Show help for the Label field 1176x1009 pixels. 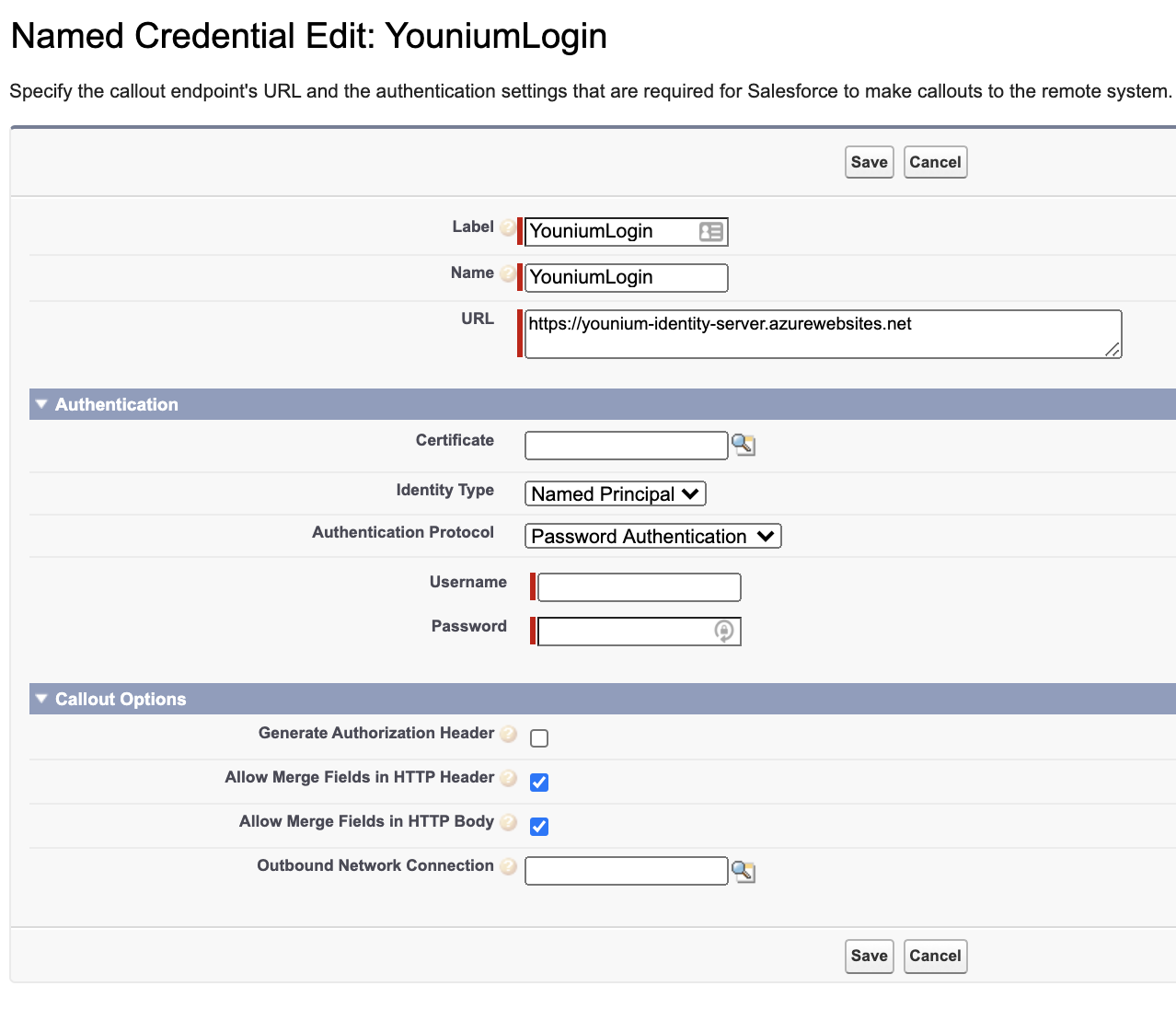coord(508,227)
